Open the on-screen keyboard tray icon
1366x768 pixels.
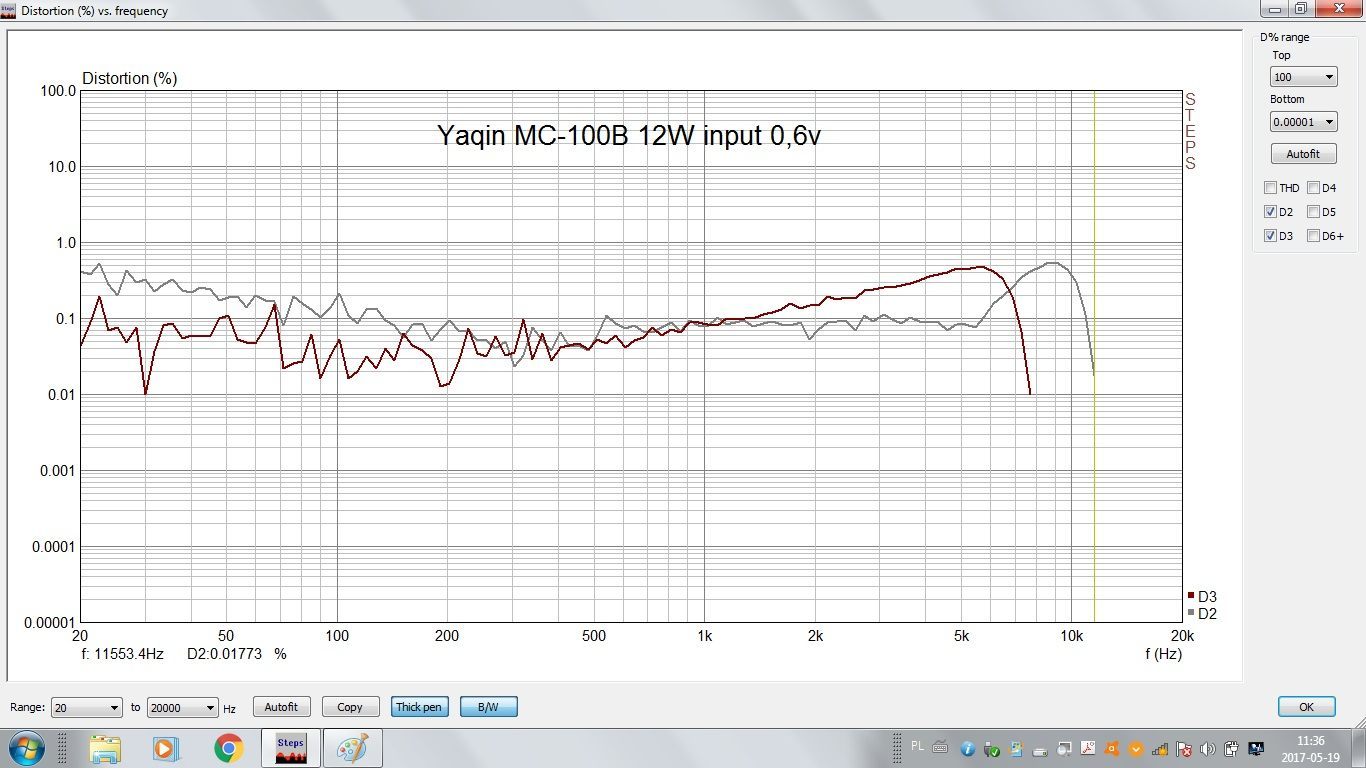pos(940,747)
